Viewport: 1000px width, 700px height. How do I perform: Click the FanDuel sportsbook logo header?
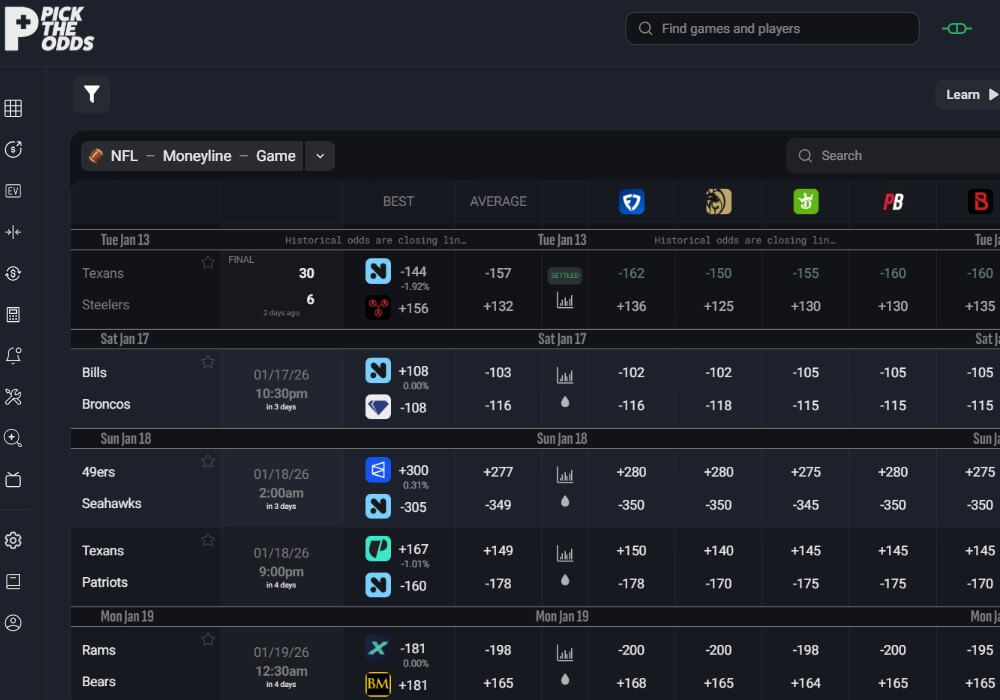[x=631, y=201]
